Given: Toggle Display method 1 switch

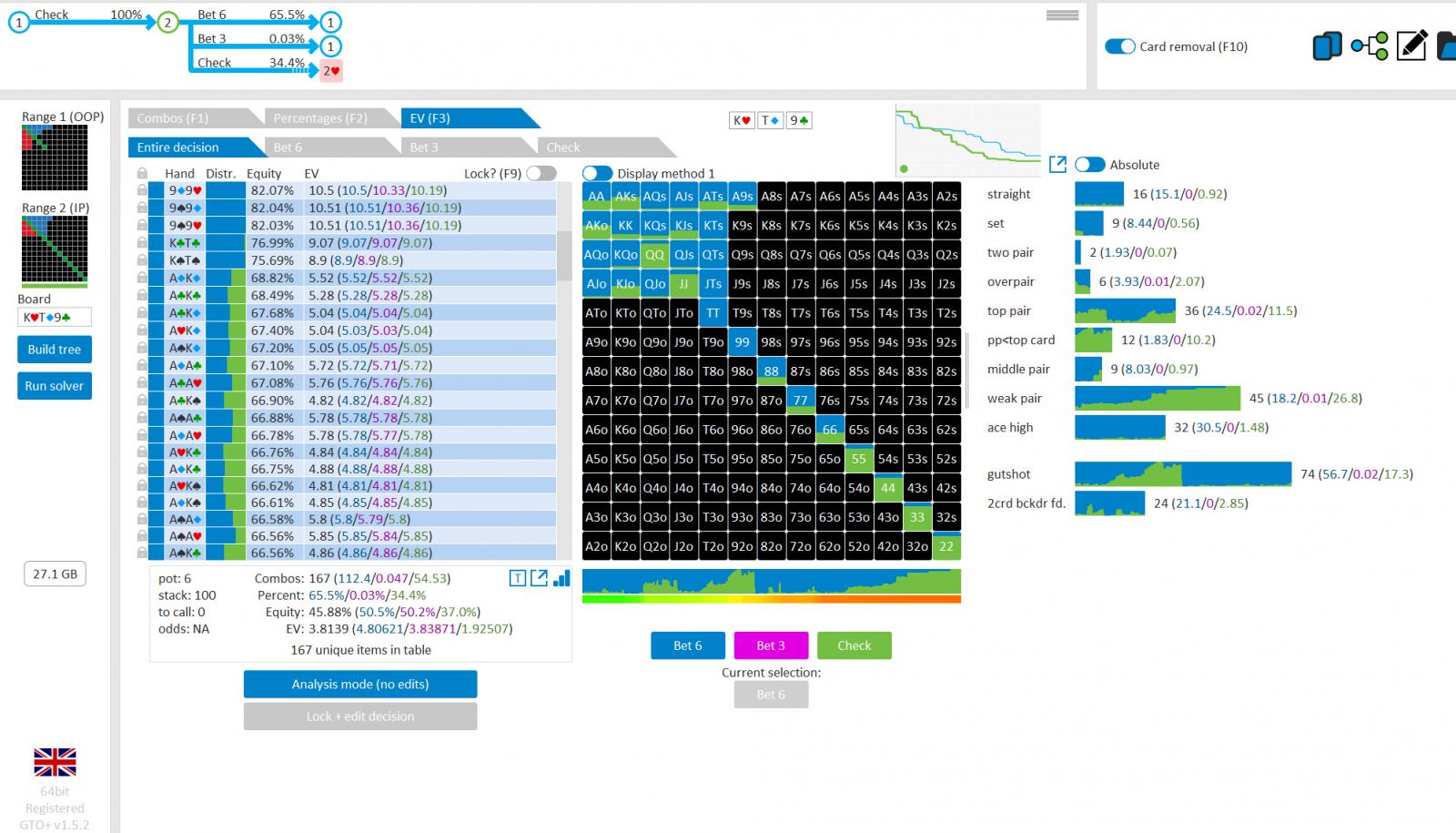Looking at the screenshot, I should (597, 173).
